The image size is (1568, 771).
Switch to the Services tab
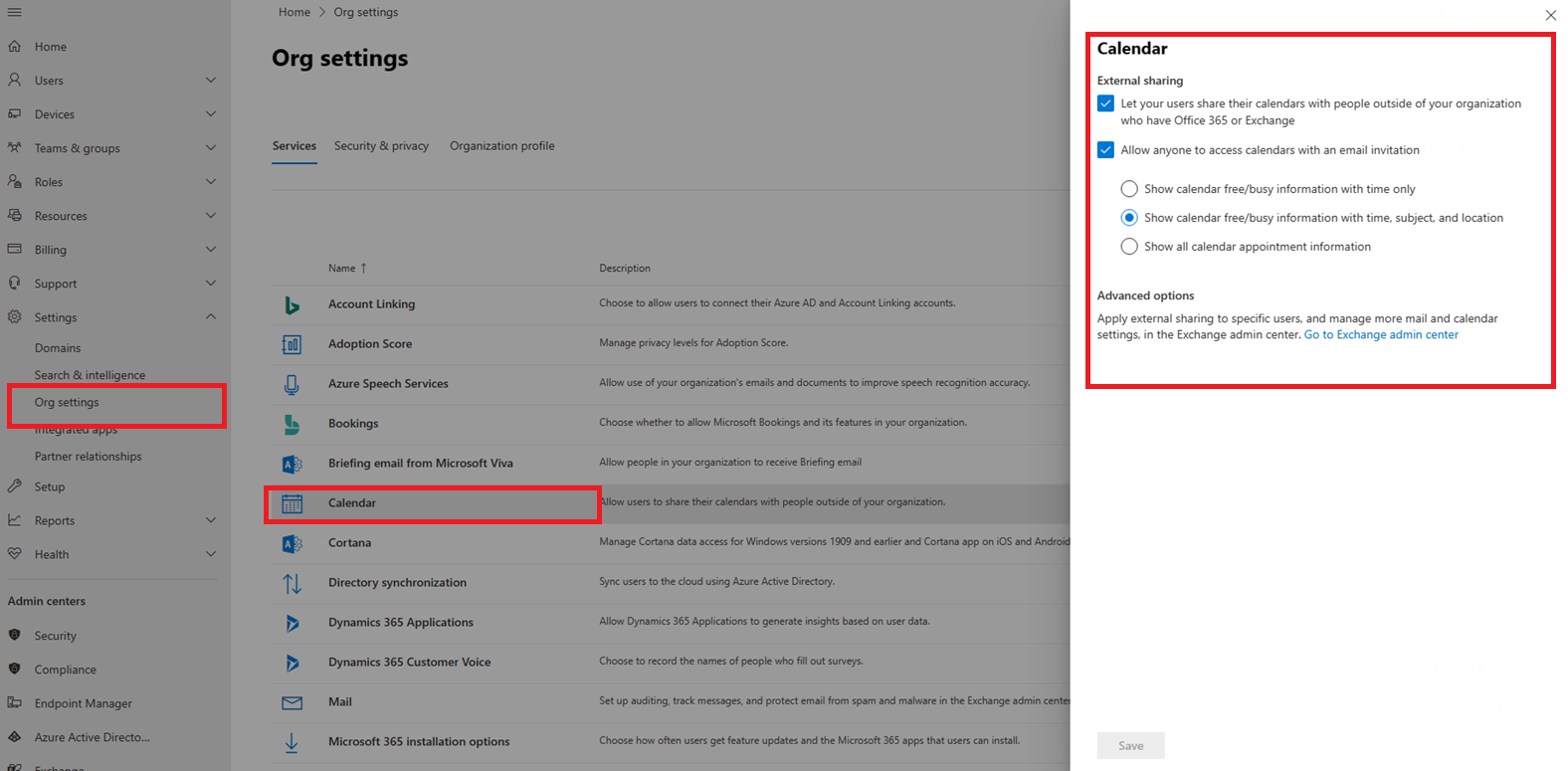point(294,146)
